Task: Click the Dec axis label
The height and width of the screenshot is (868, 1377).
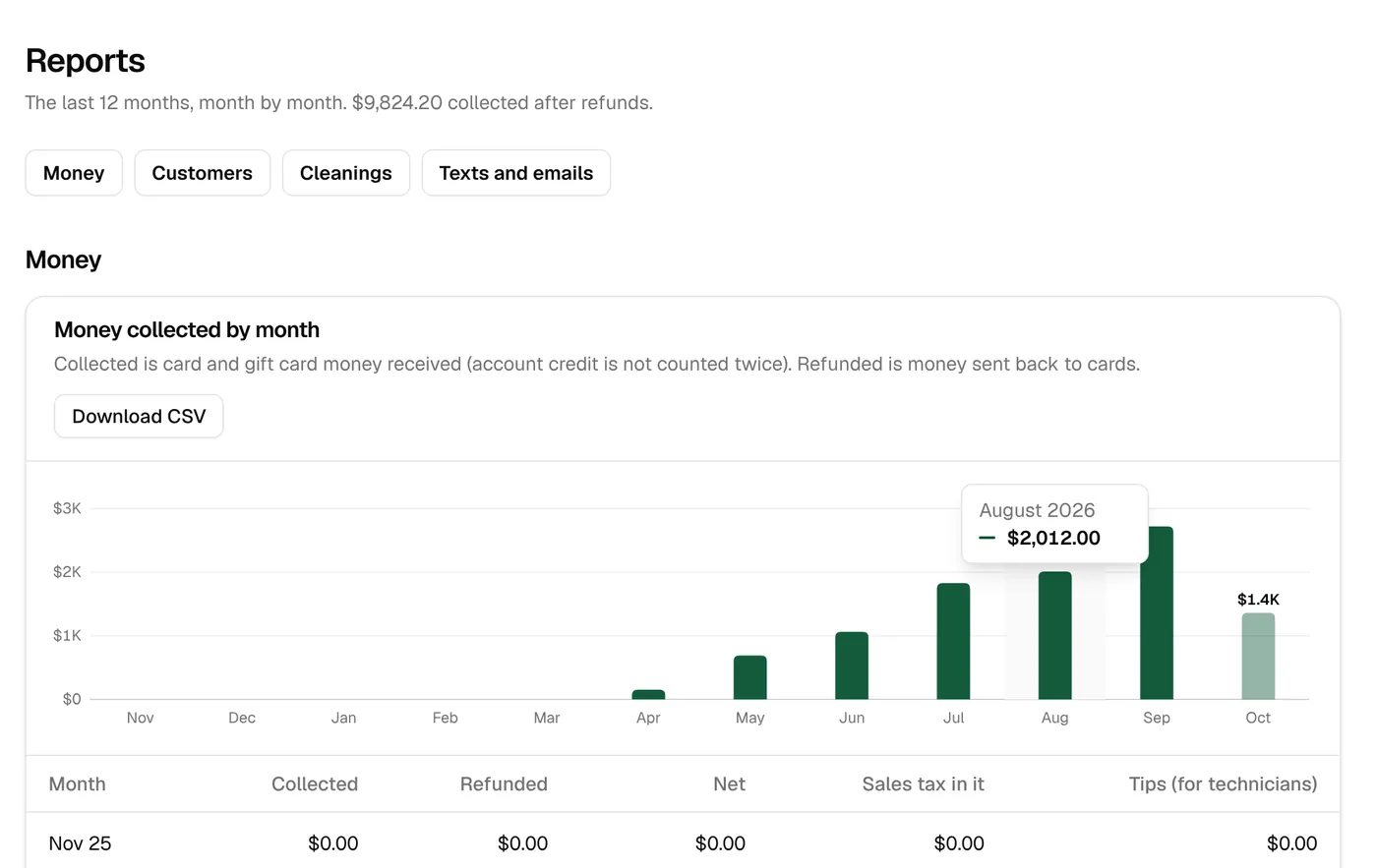Action: [242, 718]
